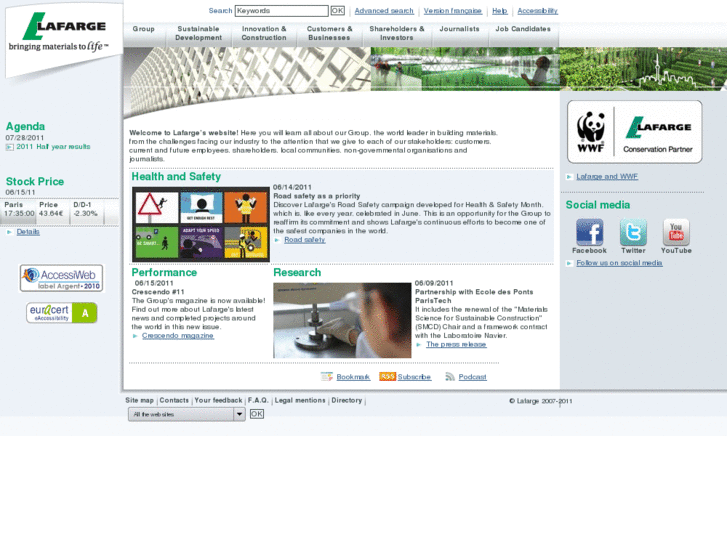Open the Innovation & Construction menu

pos(264,33)
